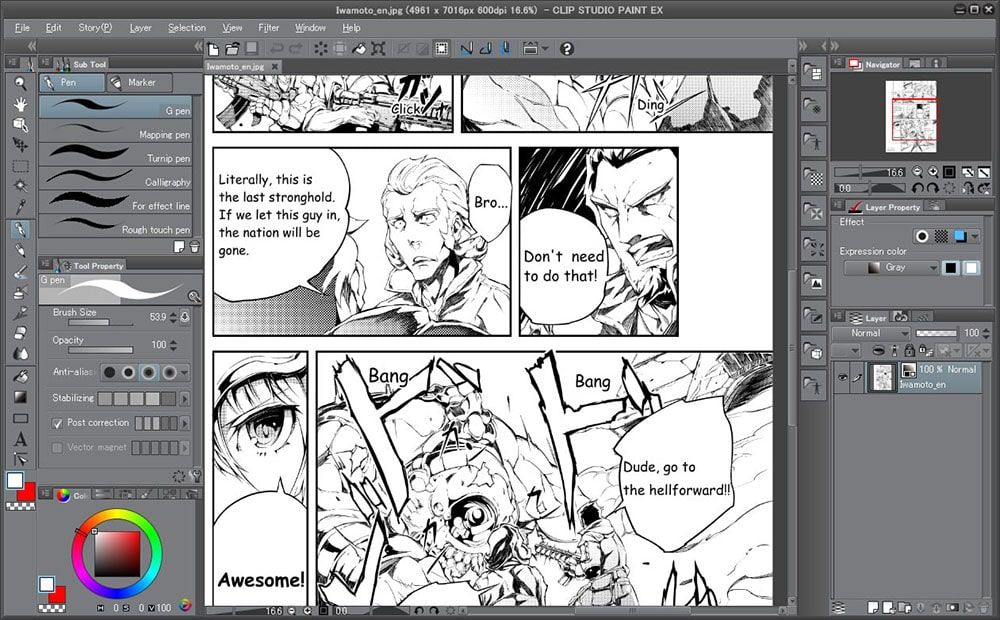The width and height of the screenshot is (1000, 620).
Task: Click the color wheel hue ring
Action: coord(117,514)
